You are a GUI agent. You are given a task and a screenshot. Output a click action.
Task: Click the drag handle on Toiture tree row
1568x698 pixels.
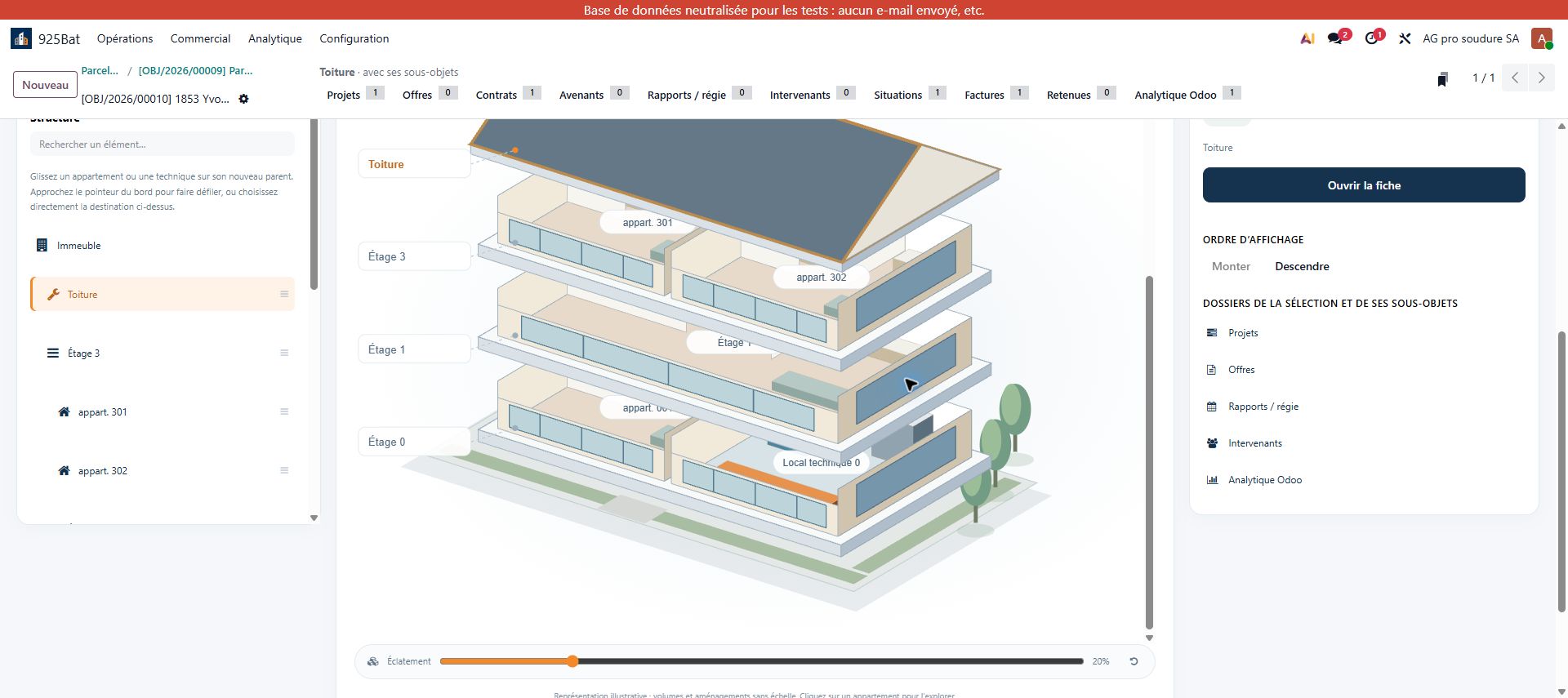(x=284, y=294)
